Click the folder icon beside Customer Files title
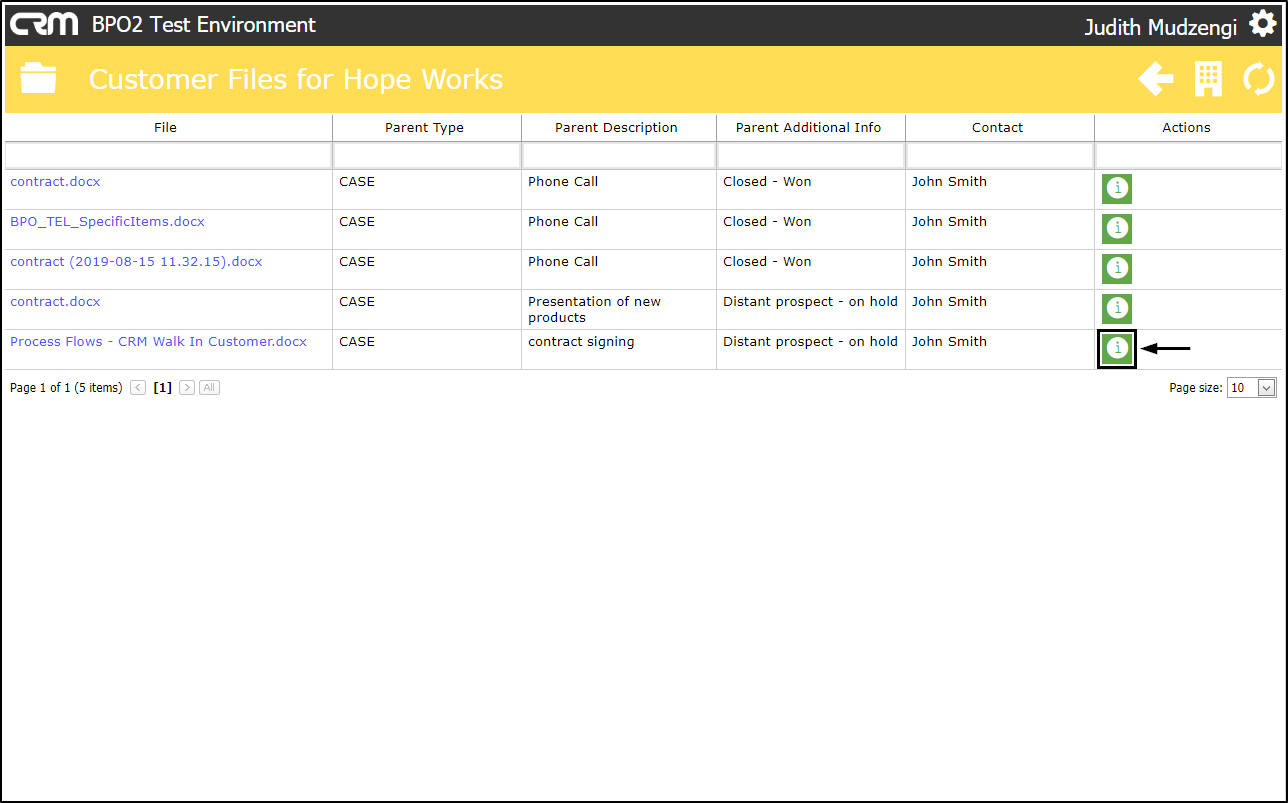1288x803 pixels. tap(38, 78)
